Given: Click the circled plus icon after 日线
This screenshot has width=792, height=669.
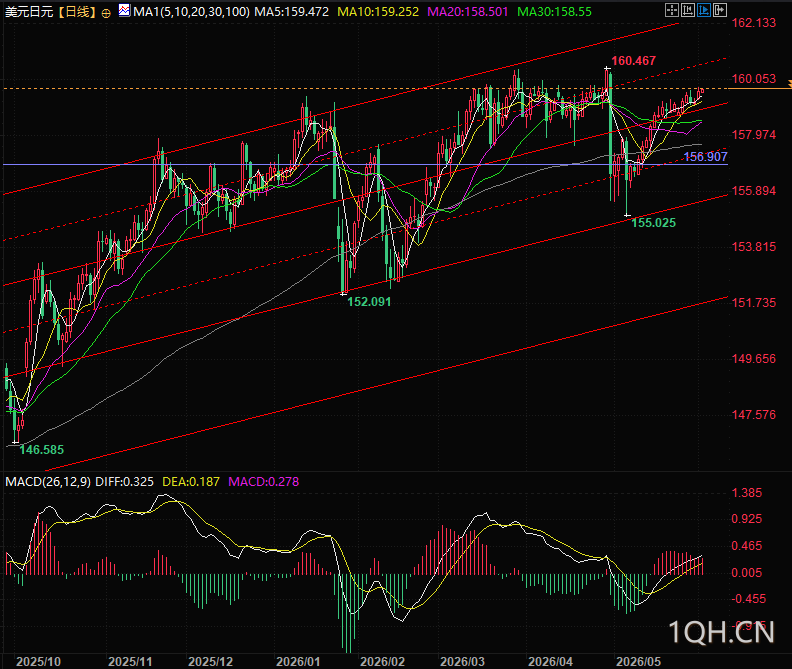Looking at the screenshot, I should (x=106, y=14).
